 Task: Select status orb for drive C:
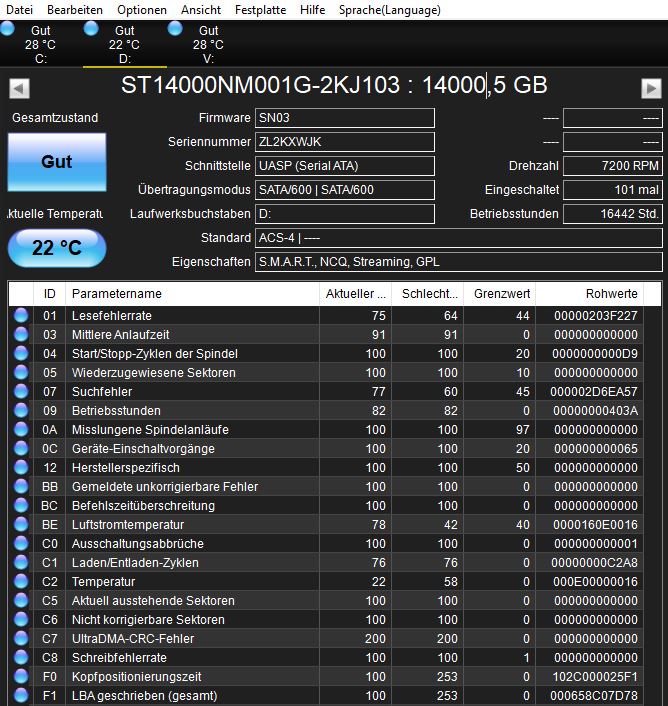pyautogui.click(x=8, y=29)
